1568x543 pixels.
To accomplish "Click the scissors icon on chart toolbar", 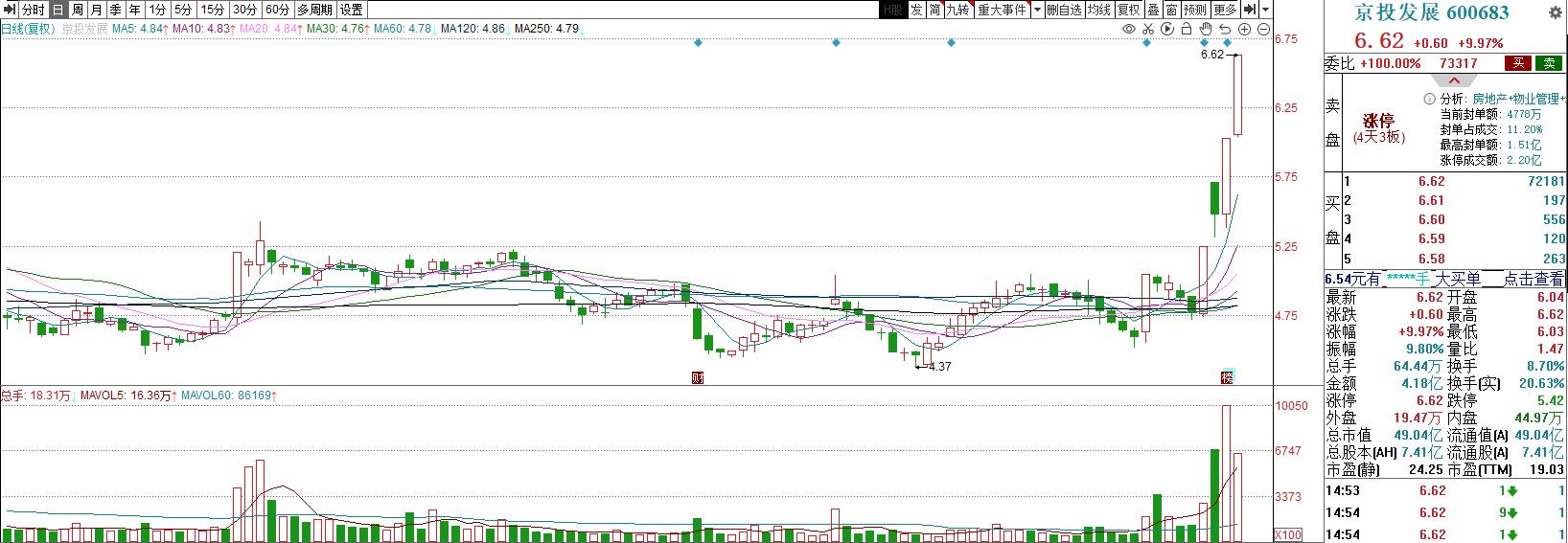I will (1148, 29).
